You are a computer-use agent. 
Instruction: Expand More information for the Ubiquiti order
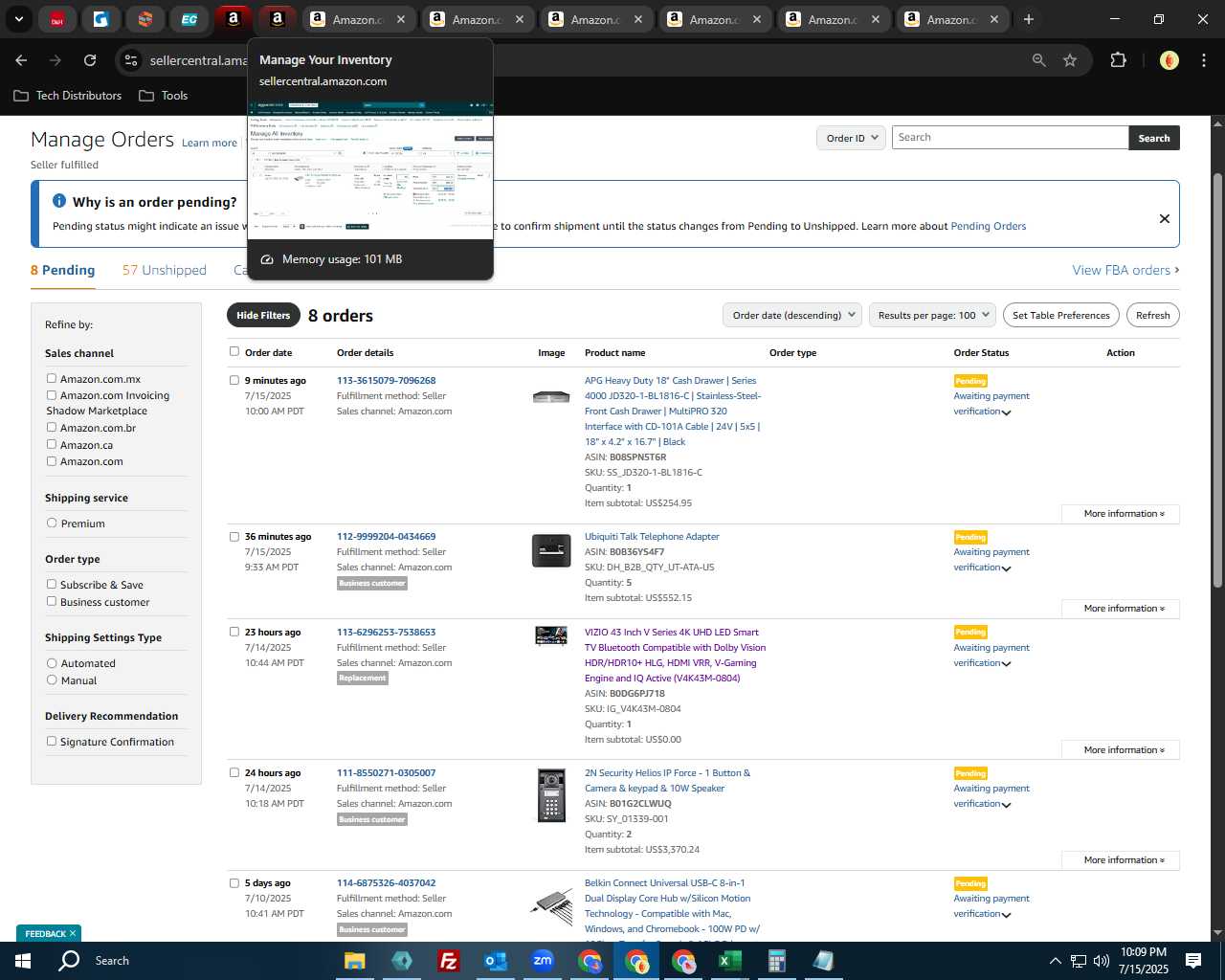(x=1121, y=609)
